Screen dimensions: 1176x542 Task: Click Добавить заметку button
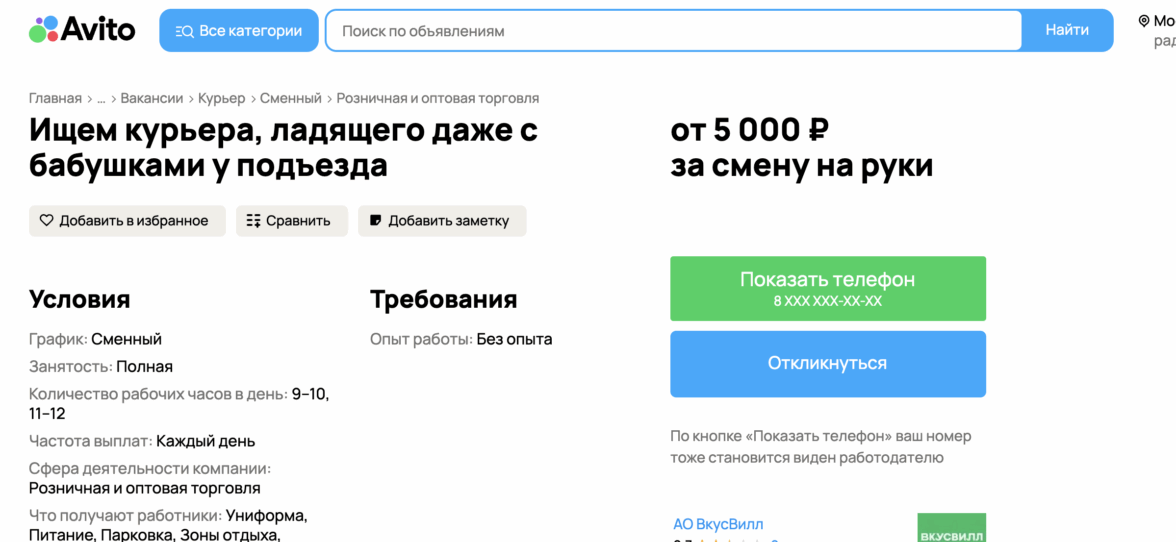(442, 221)
